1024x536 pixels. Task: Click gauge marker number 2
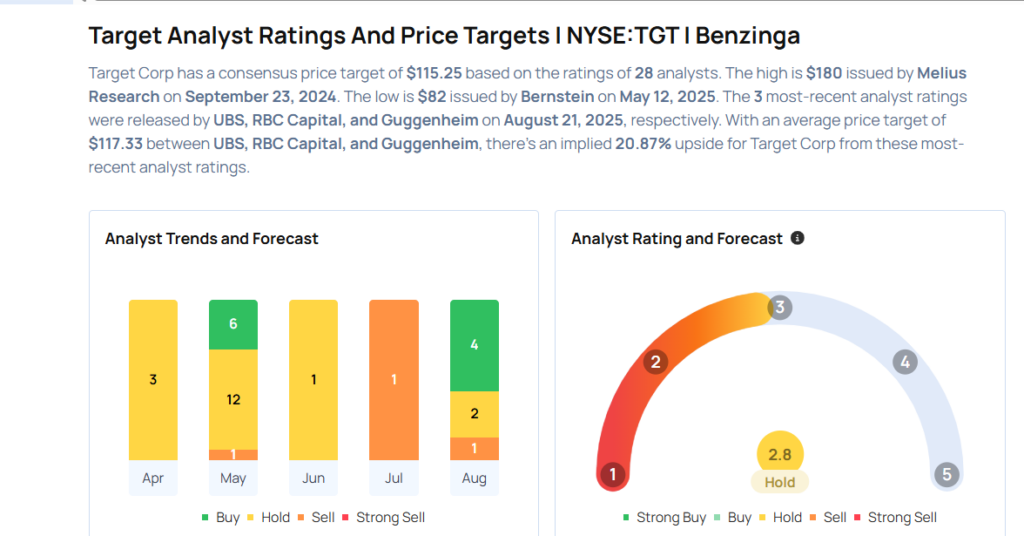656,362
